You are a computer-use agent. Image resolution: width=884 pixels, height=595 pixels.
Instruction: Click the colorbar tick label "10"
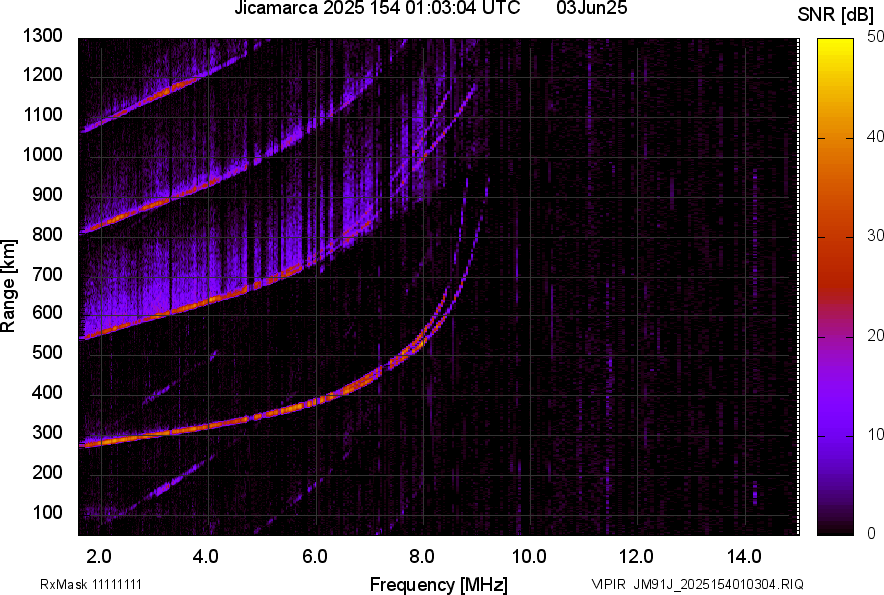pos(876,434)
